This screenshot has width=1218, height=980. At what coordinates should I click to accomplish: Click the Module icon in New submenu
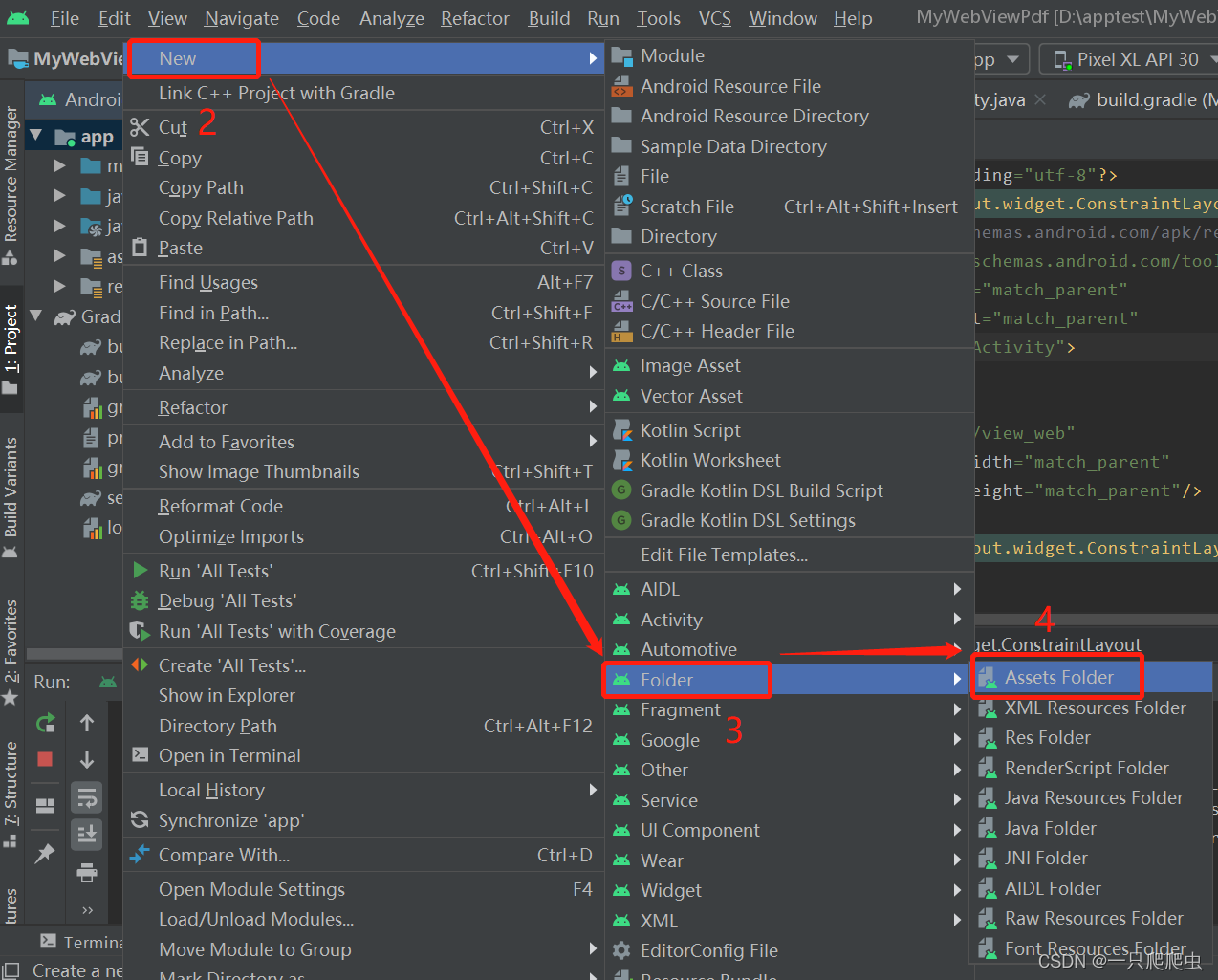[x=621, y=55]
